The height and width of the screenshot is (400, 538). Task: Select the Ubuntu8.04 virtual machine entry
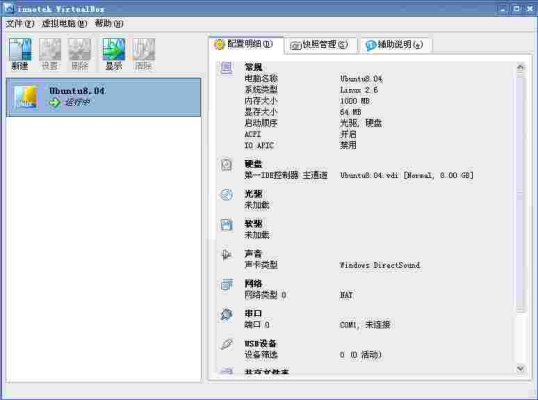(x=103, y=97)
